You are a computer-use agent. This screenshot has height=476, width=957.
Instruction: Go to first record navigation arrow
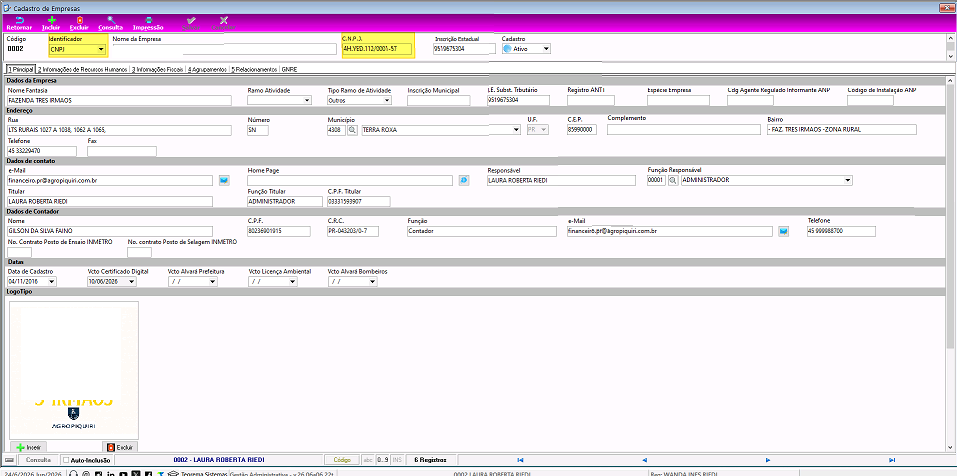click(x=520, y=460)
